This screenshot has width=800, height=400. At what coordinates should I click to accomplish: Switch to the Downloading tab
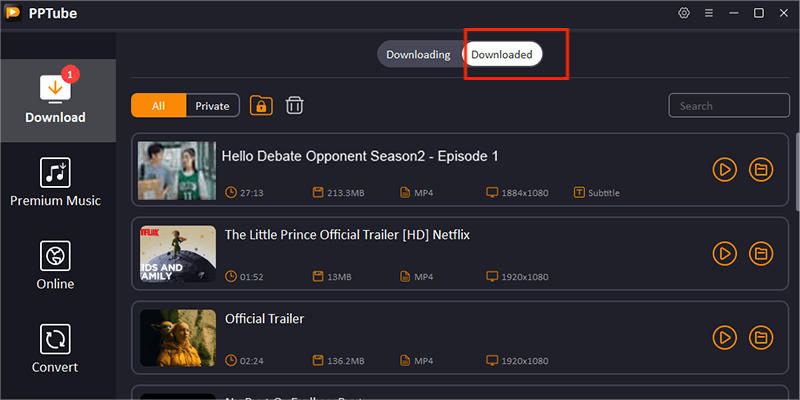[x=418, y=54]
